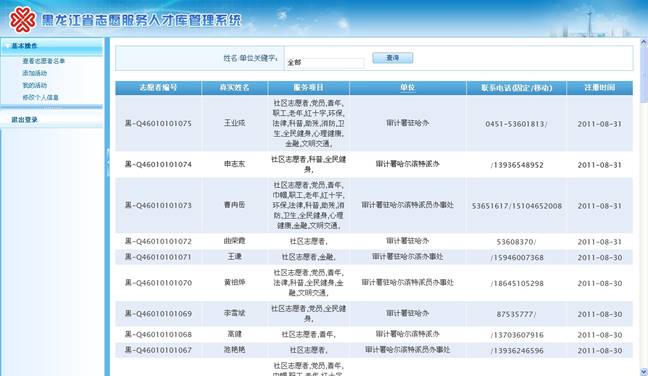
Task: Click the 志愿者编号 column header
Action: [158, 88]
